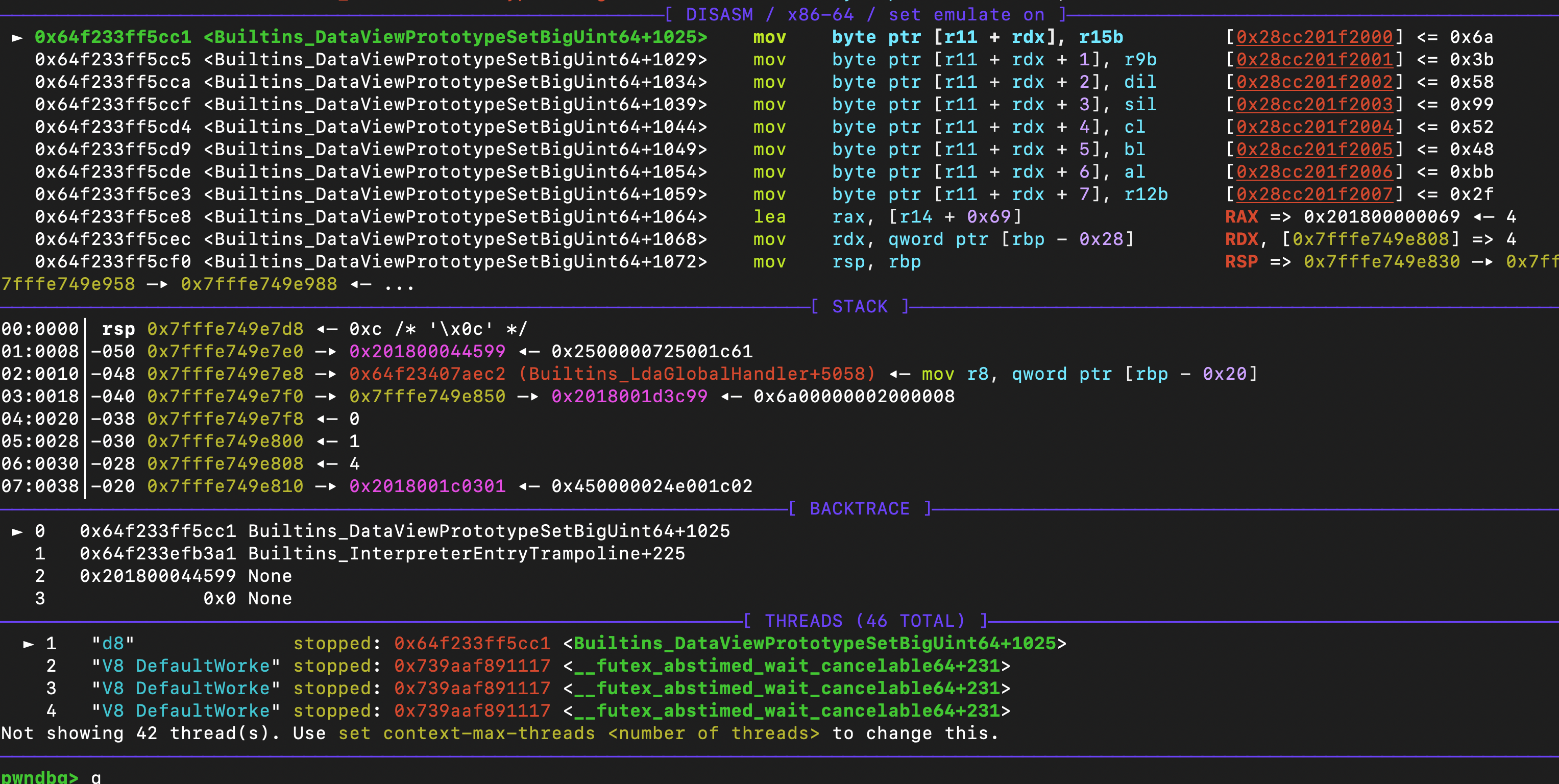Click underlined memory address 0x28cc201f2003
This screenshot has height=784, width=1559.
tap(1314, 105)
